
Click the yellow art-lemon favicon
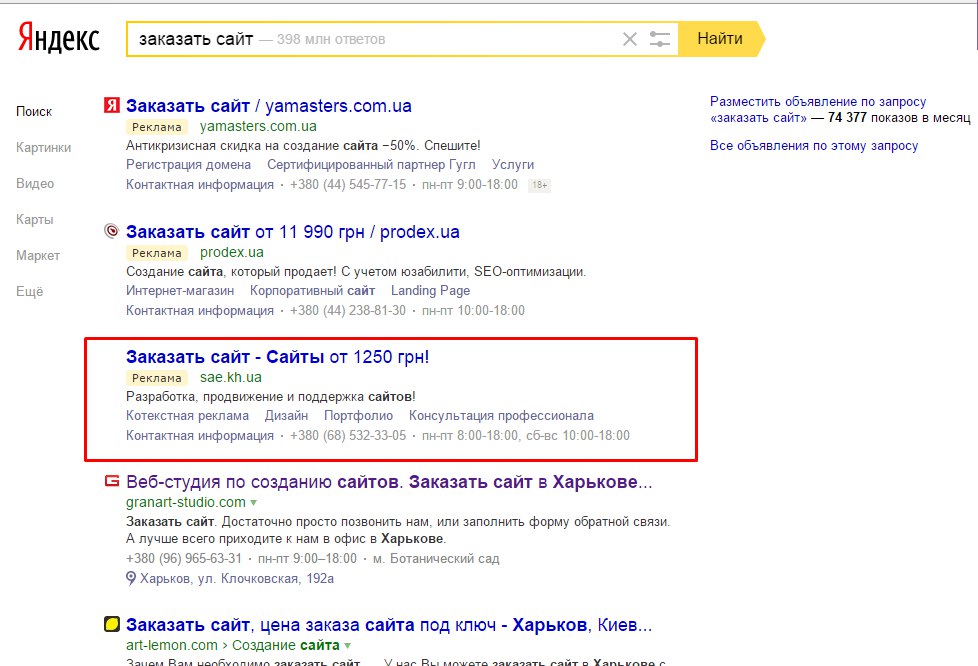112,624
